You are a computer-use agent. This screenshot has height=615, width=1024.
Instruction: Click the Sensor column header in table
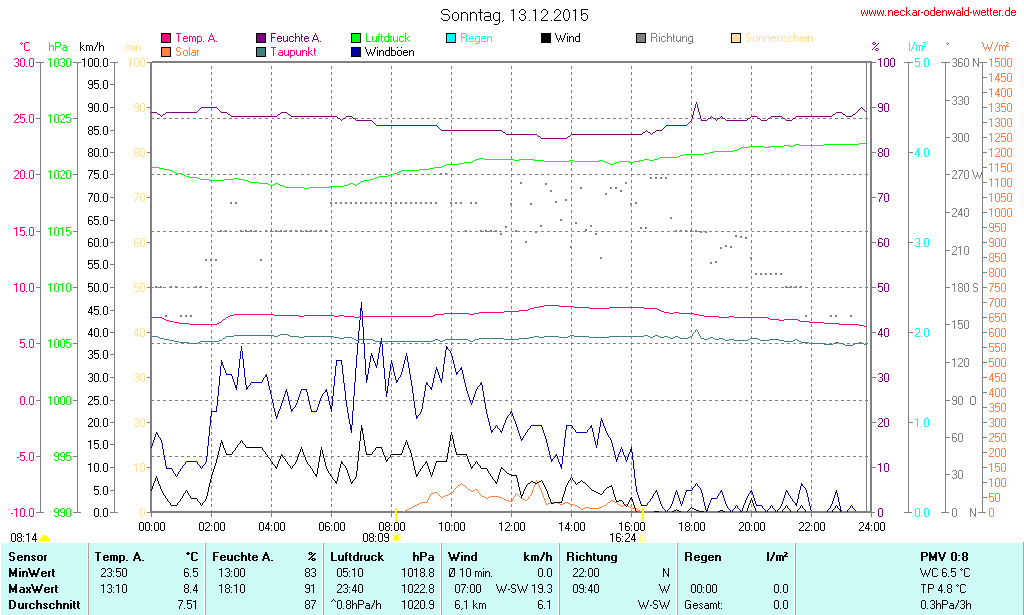28,557
